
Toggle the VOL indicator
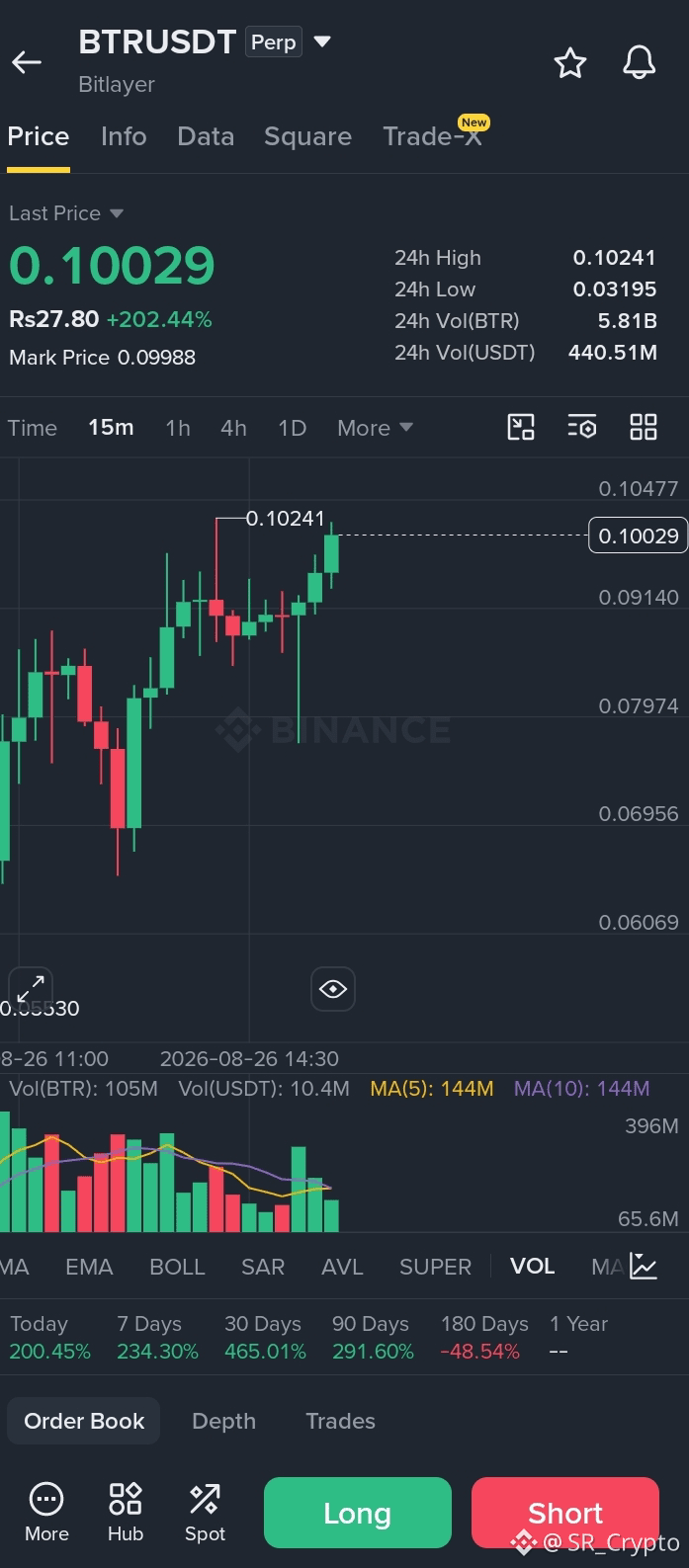click(532, 1267)
